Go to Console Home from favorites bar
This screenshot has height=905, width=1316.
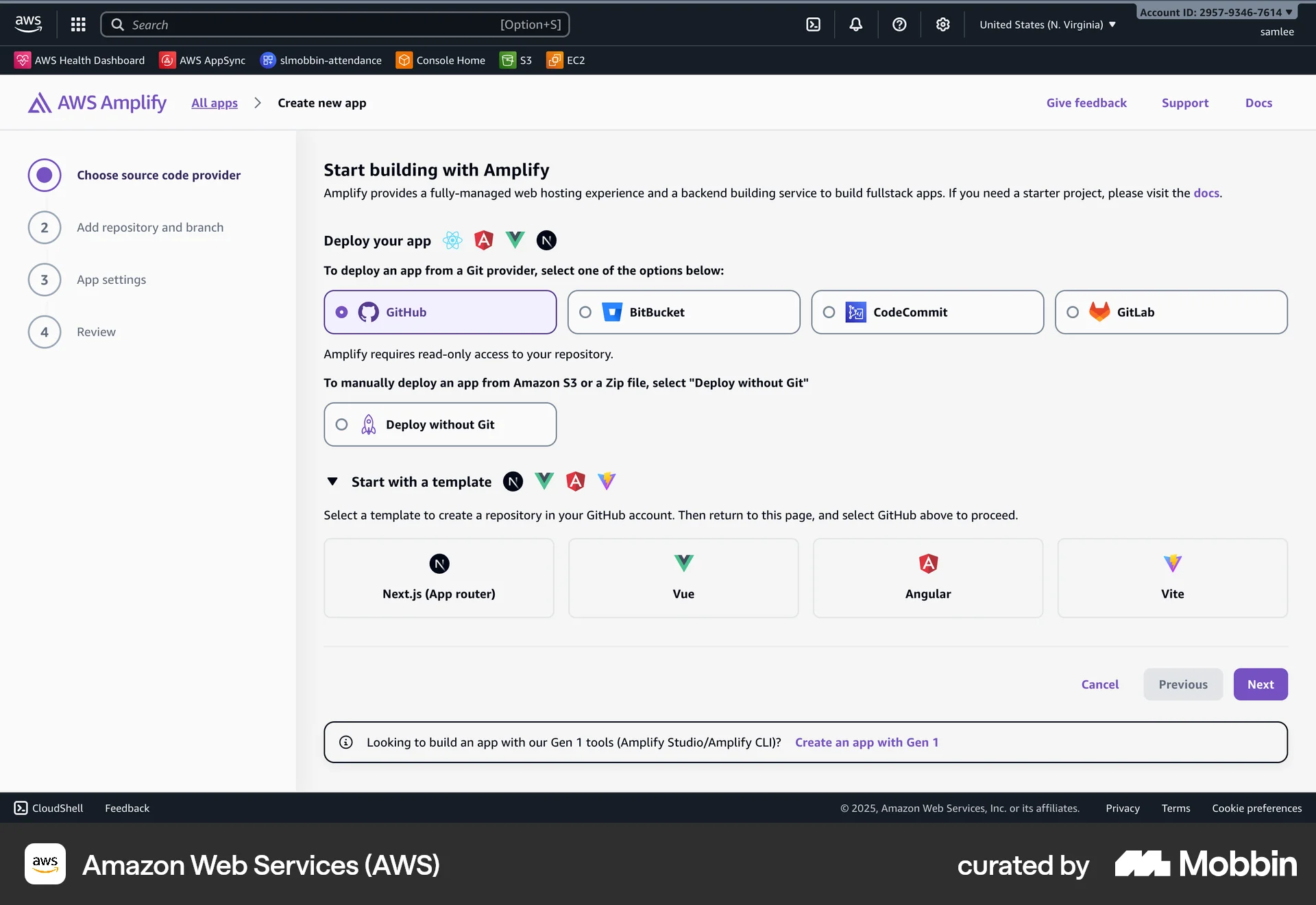click(441, 60)
